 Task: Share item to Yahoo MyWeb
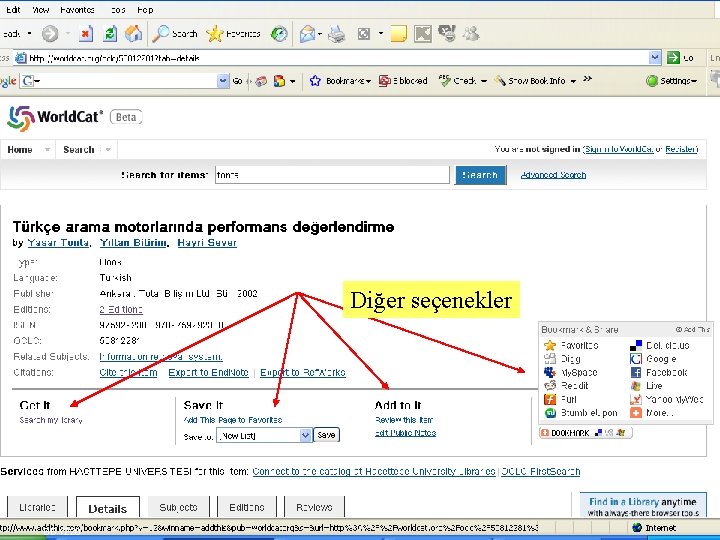(x=667, y=399)
